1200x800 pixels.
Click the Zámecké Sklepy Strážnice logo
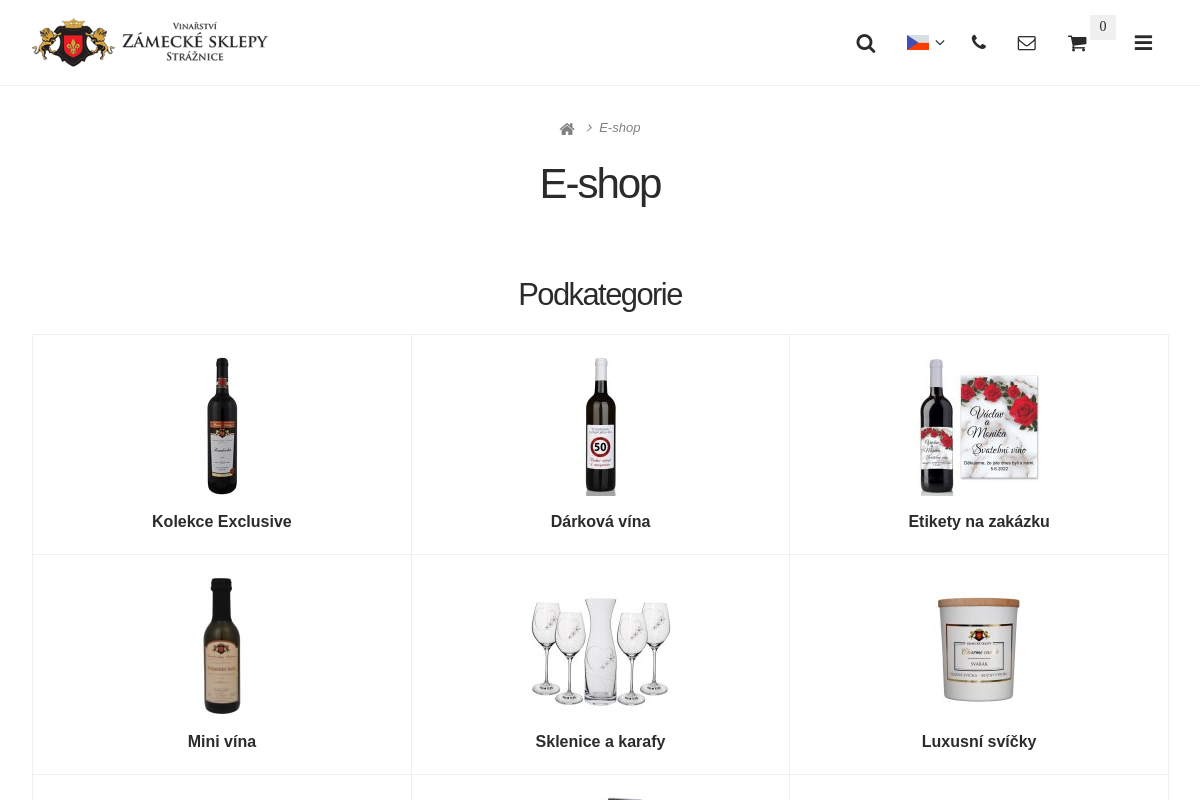click(x=150, y=42)
